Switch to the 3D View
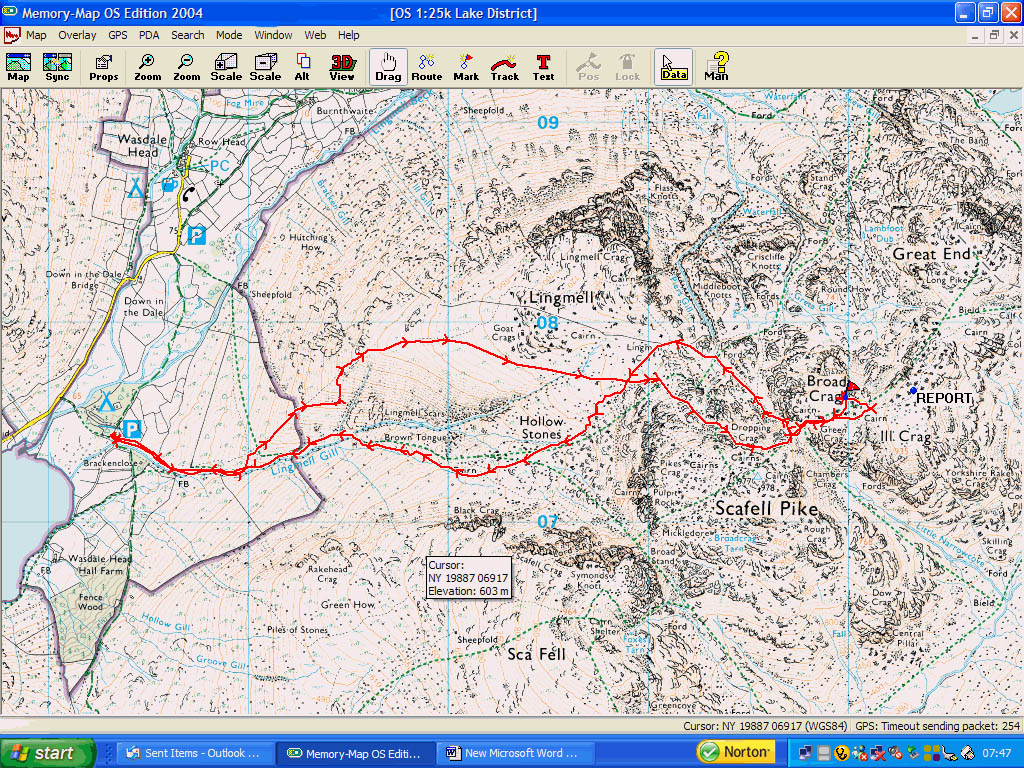This screenshot has height=768, width=1024. tap(342, 67)
